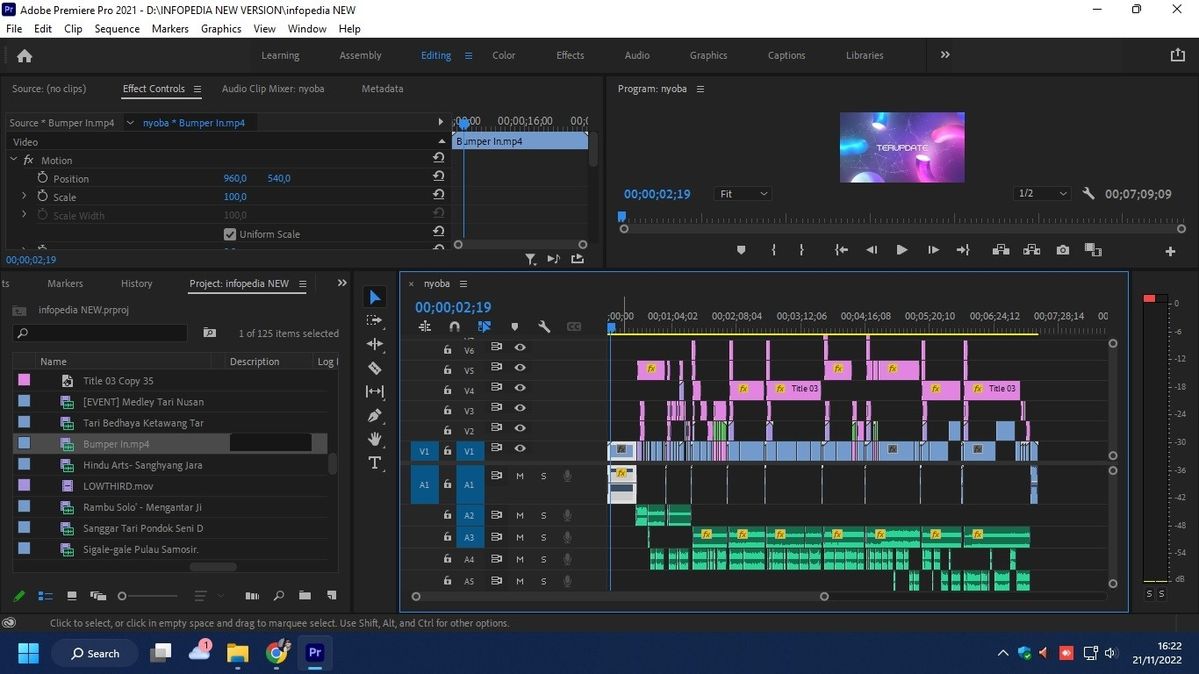Viewport: 1199px width, 674px height.
Task: Toggle Snap in Timeline magnet icon
Action: coord(454,327)
